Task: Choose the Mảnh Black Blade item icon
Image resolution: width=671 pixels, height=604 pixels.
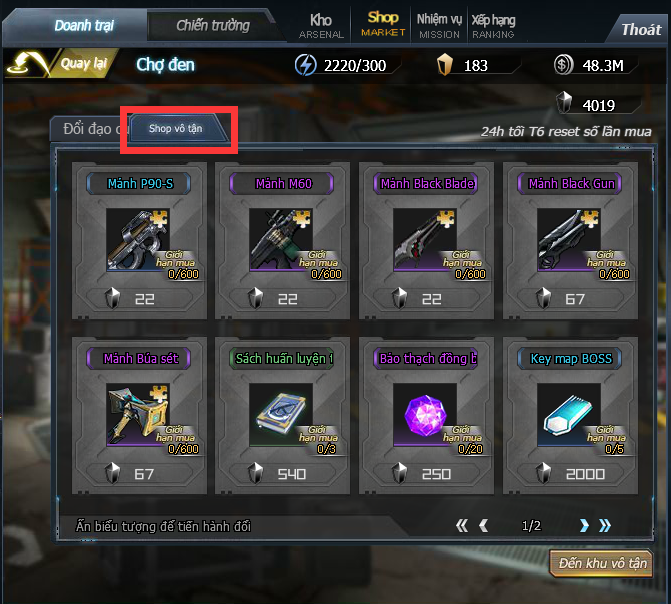Action: 425,240
